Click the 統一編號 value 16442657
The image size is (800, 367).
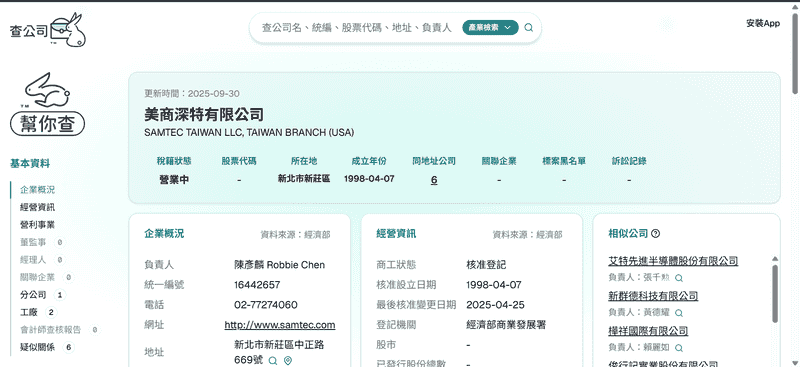257,285
